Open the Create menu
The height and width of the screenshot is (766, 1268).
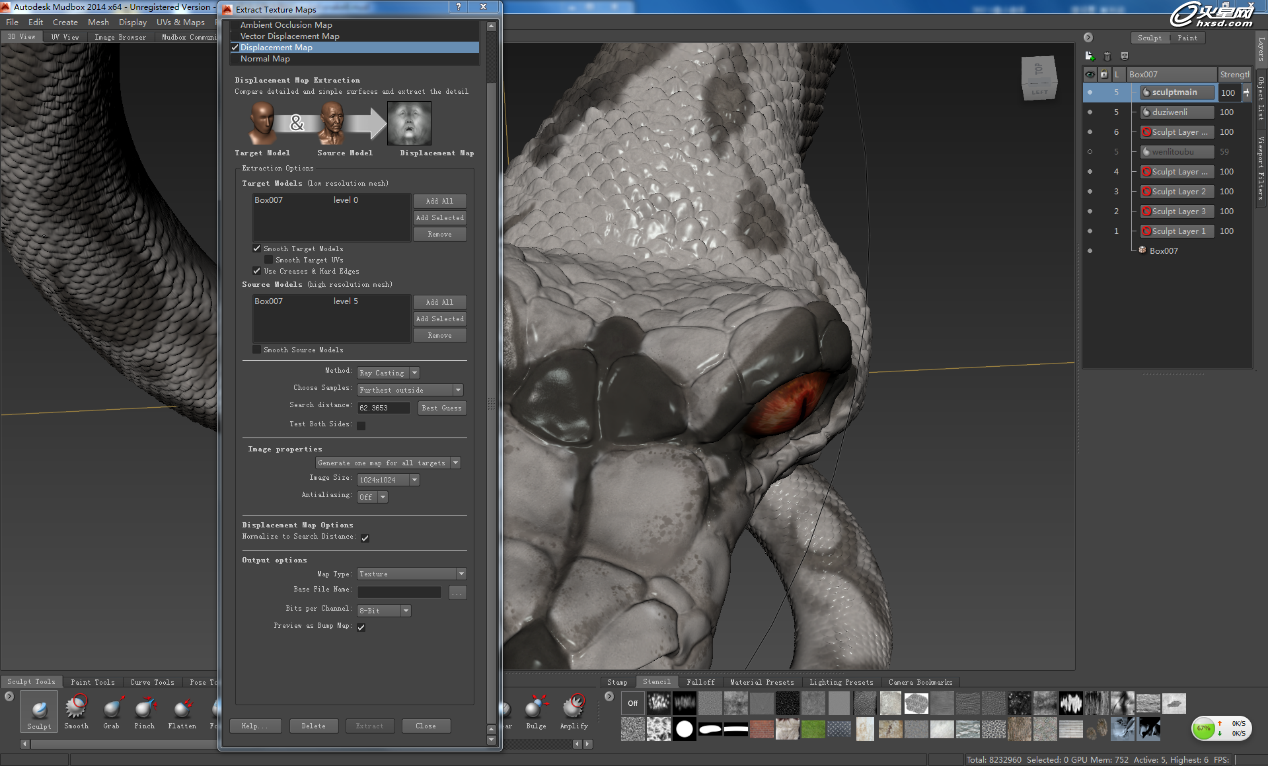65,22
